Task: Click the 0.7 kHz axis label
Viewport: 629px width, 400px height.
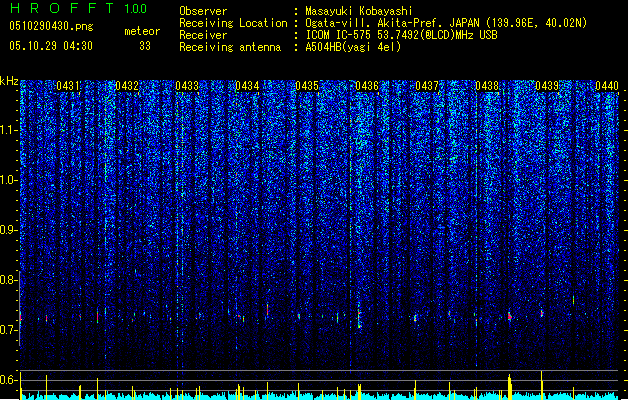Action: (9, 330)
